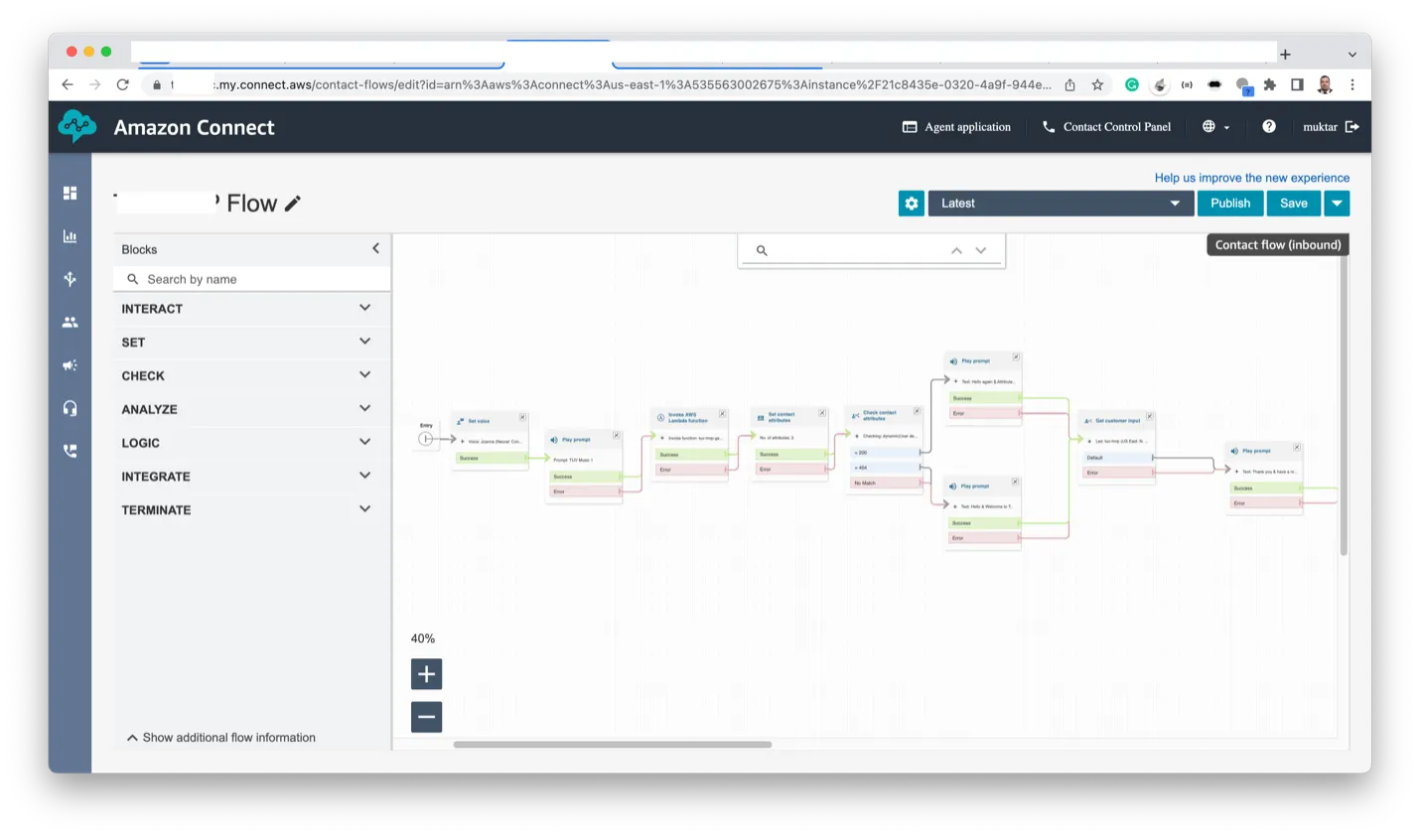Open the Save options dropdown arrow

pos(1337,204)
